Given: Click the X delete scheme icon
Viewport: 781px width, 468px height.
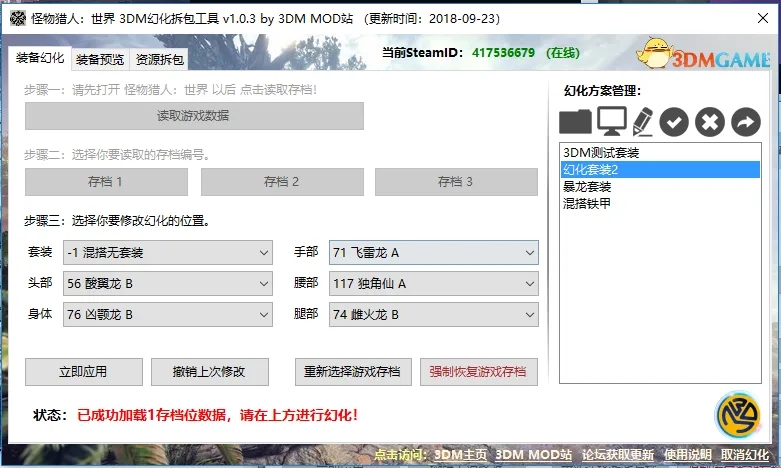Looking at the screenshot, I should coord(710,122).
